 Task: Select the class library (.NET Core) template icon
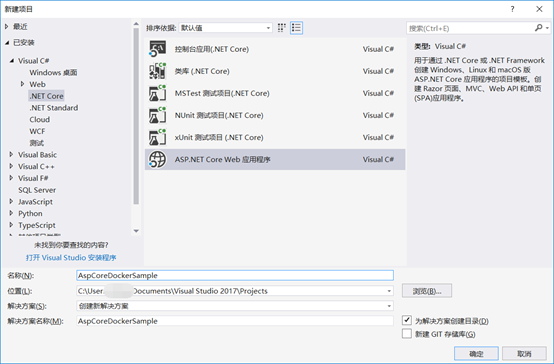157,71
